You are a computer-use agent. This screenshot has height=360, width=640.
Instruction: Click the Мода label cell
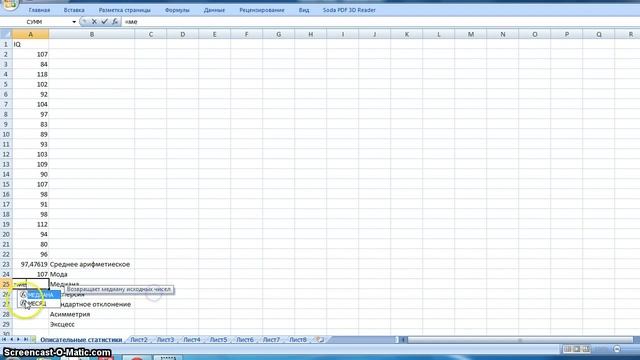click(92, 274)
